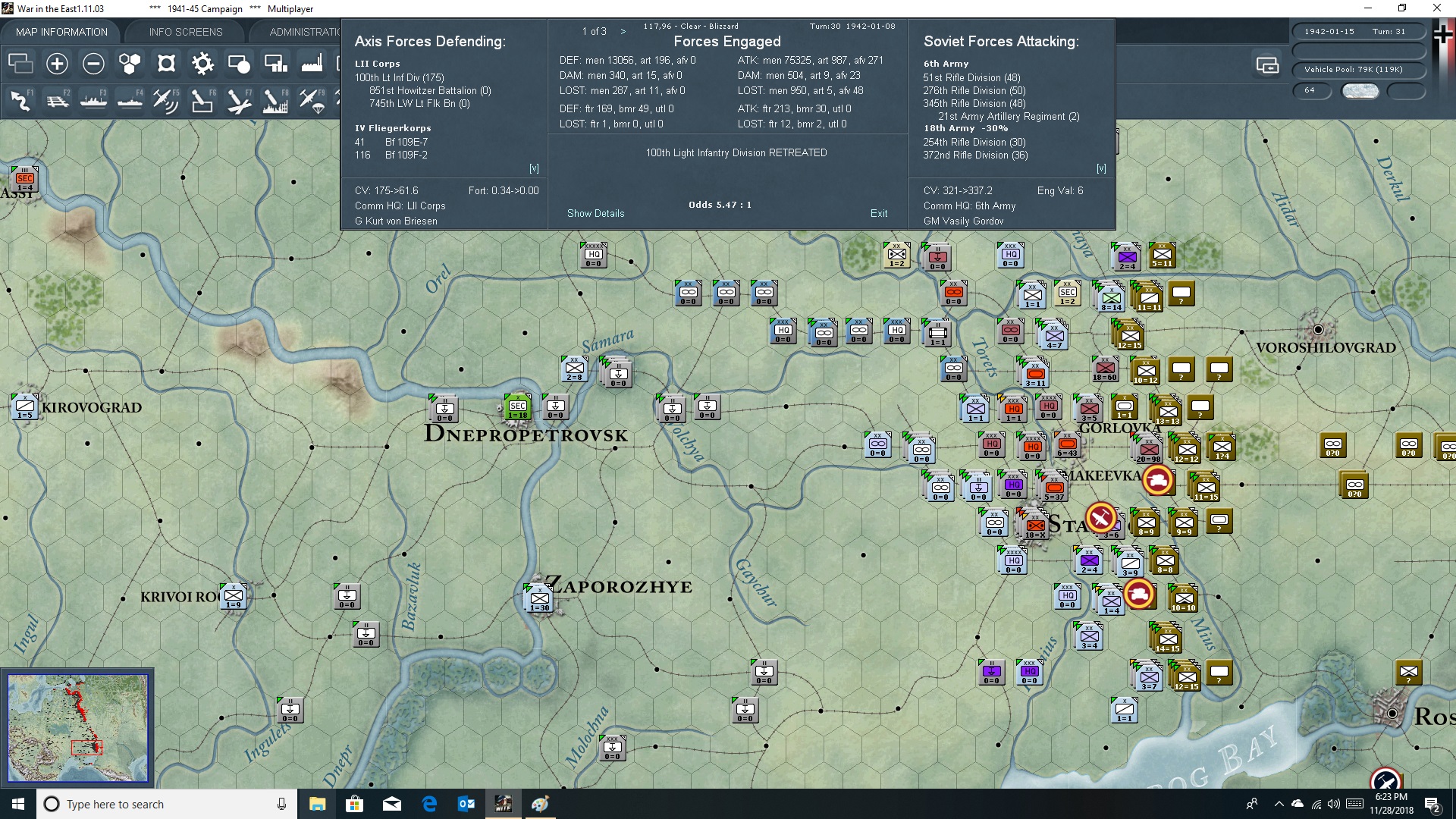The image size is (1456, 819).
Task: Click the blizzard weather indicator swatch
Action: (1360, 90)
